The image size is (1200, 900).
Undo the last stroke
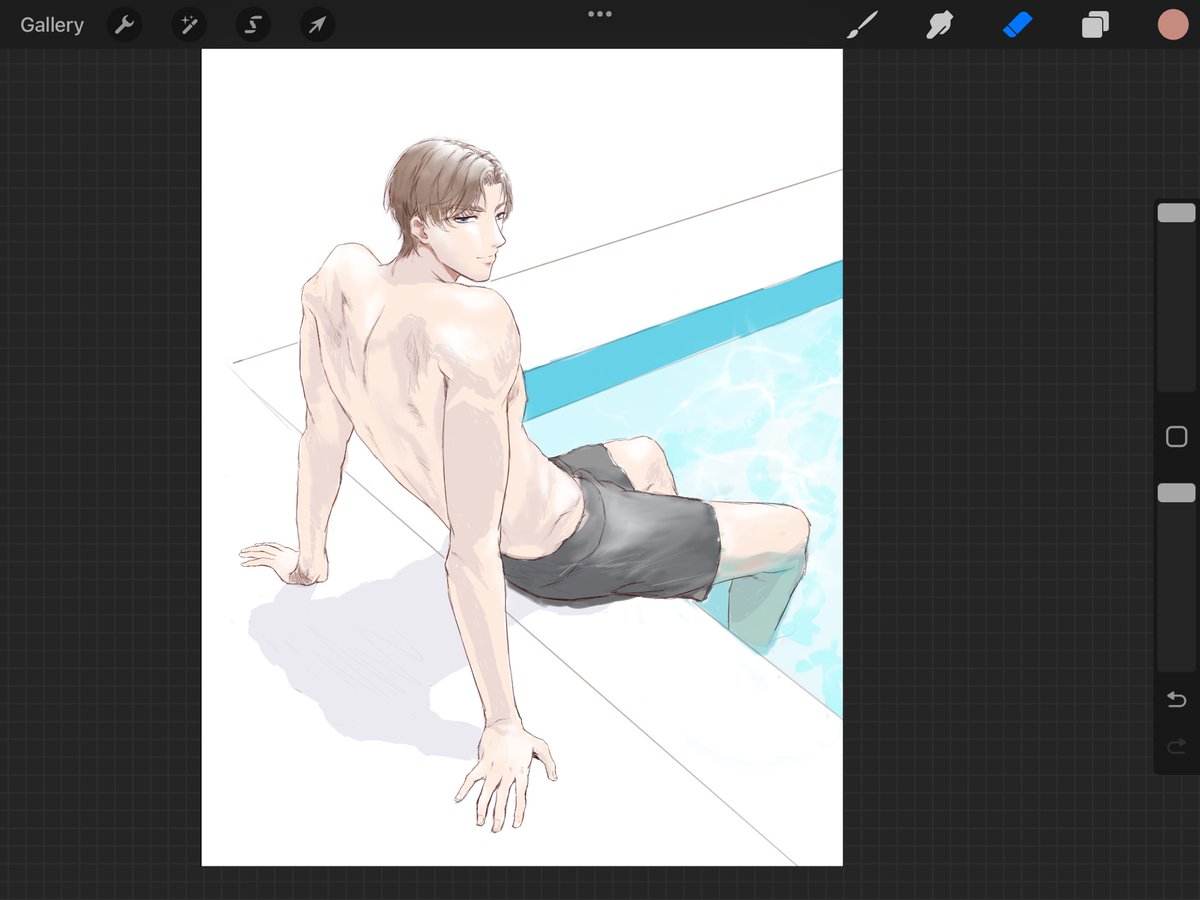(x=1177, y=700)
